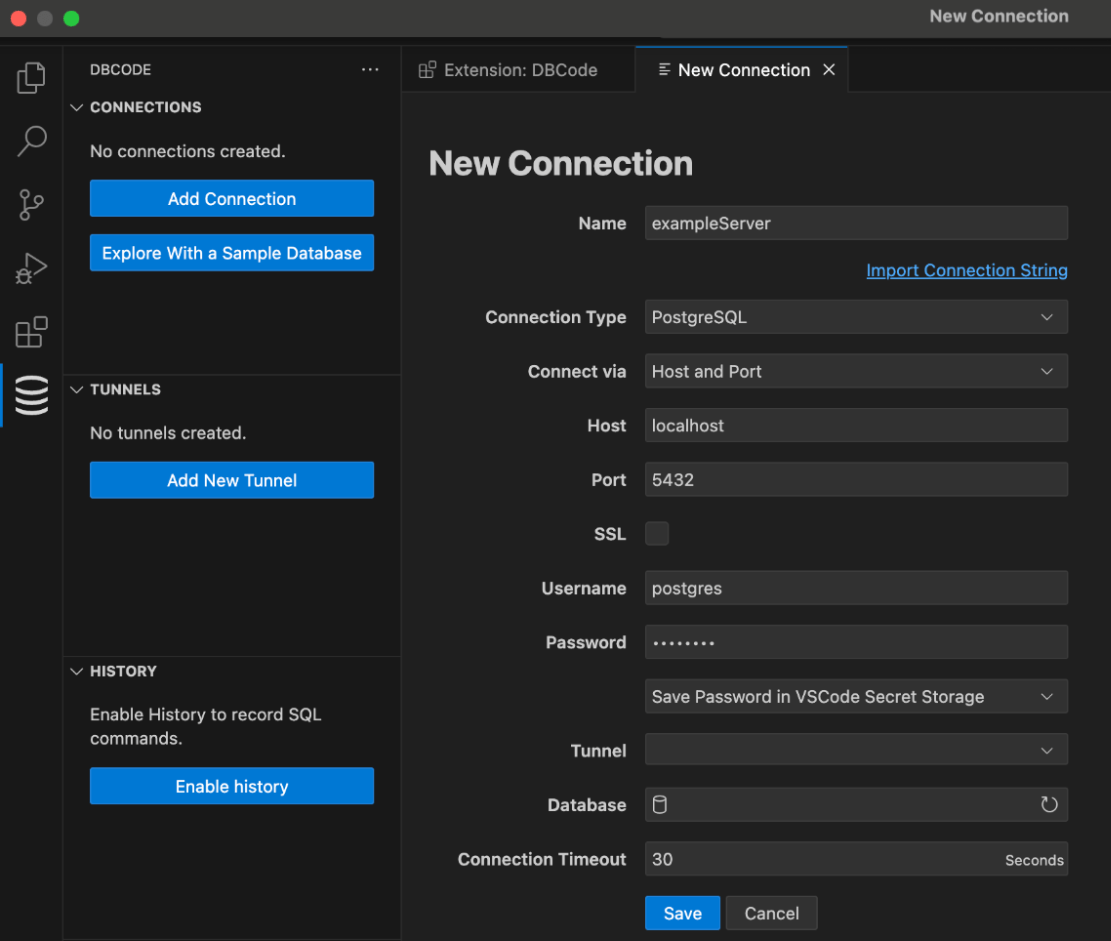Click the Import Connection String link
This screenshot has width=1111, height=941.
[x=966, y=270]
